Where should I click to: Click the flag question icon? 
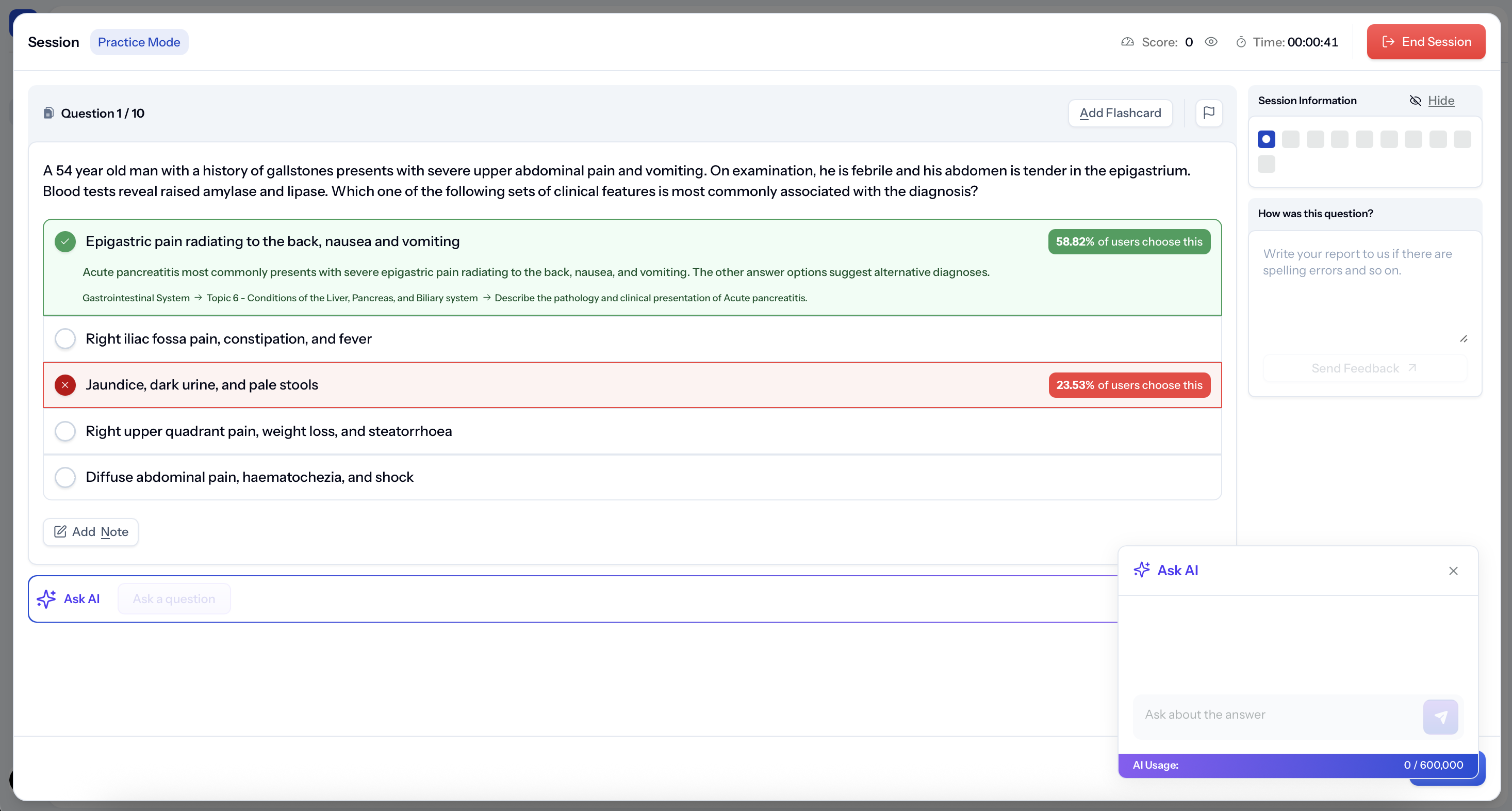[1209, 113]
